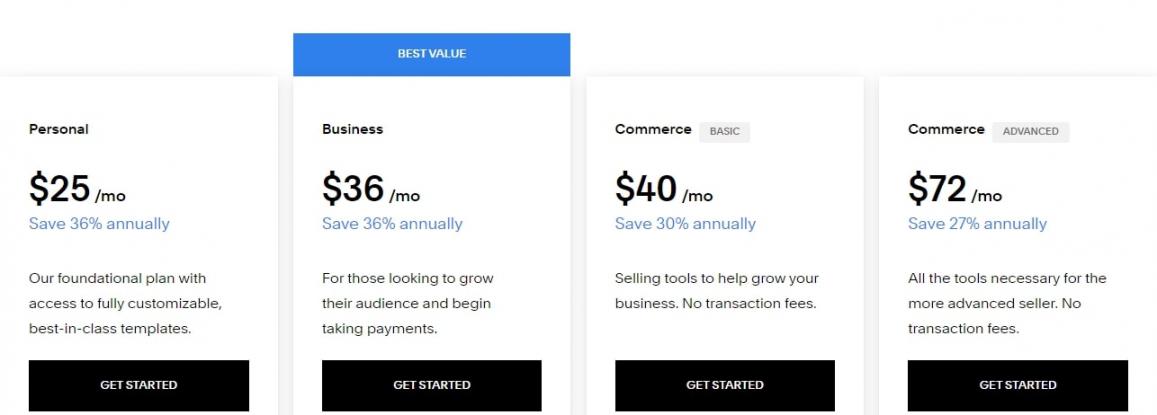The image size is (1157, 415).
Task: Click the $72 per month price
Action: point(954,189)
